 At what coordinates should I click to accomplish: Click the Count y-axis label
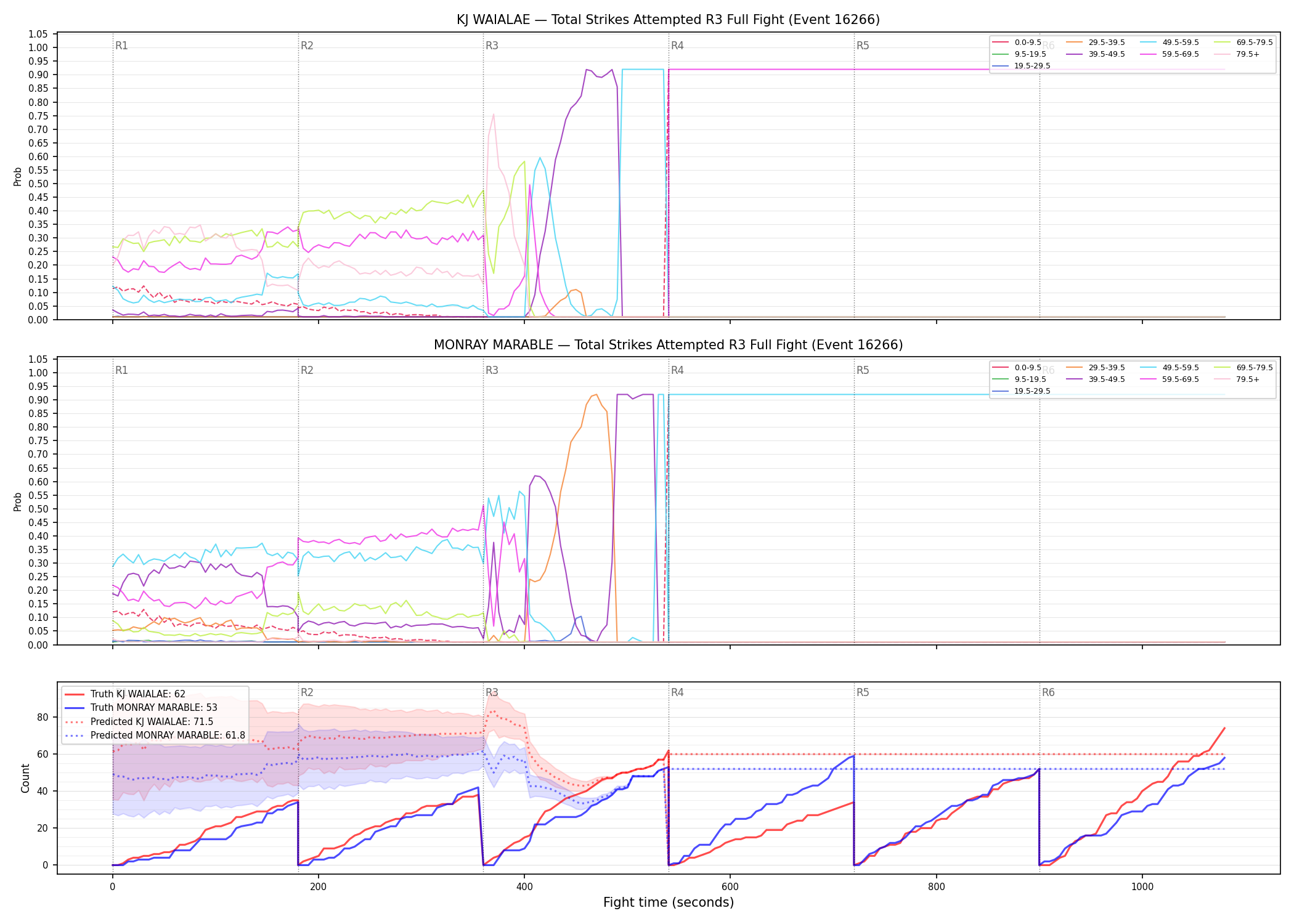(25, 778)
